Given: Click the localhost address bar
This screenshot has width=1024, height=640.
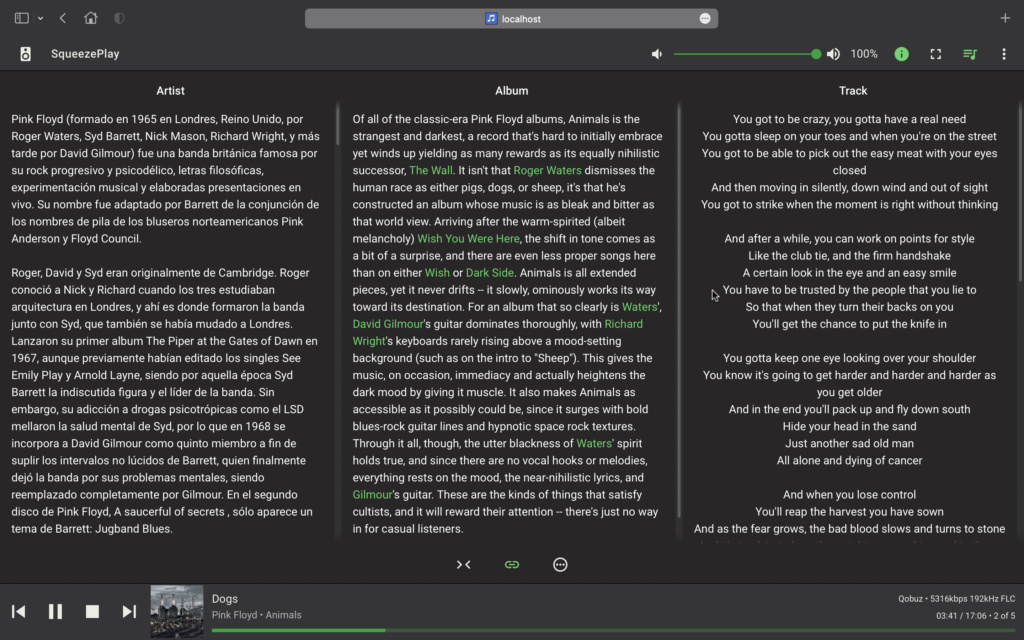Looking at the screenshot, I should pyautogui.click(x=511, y=18).
